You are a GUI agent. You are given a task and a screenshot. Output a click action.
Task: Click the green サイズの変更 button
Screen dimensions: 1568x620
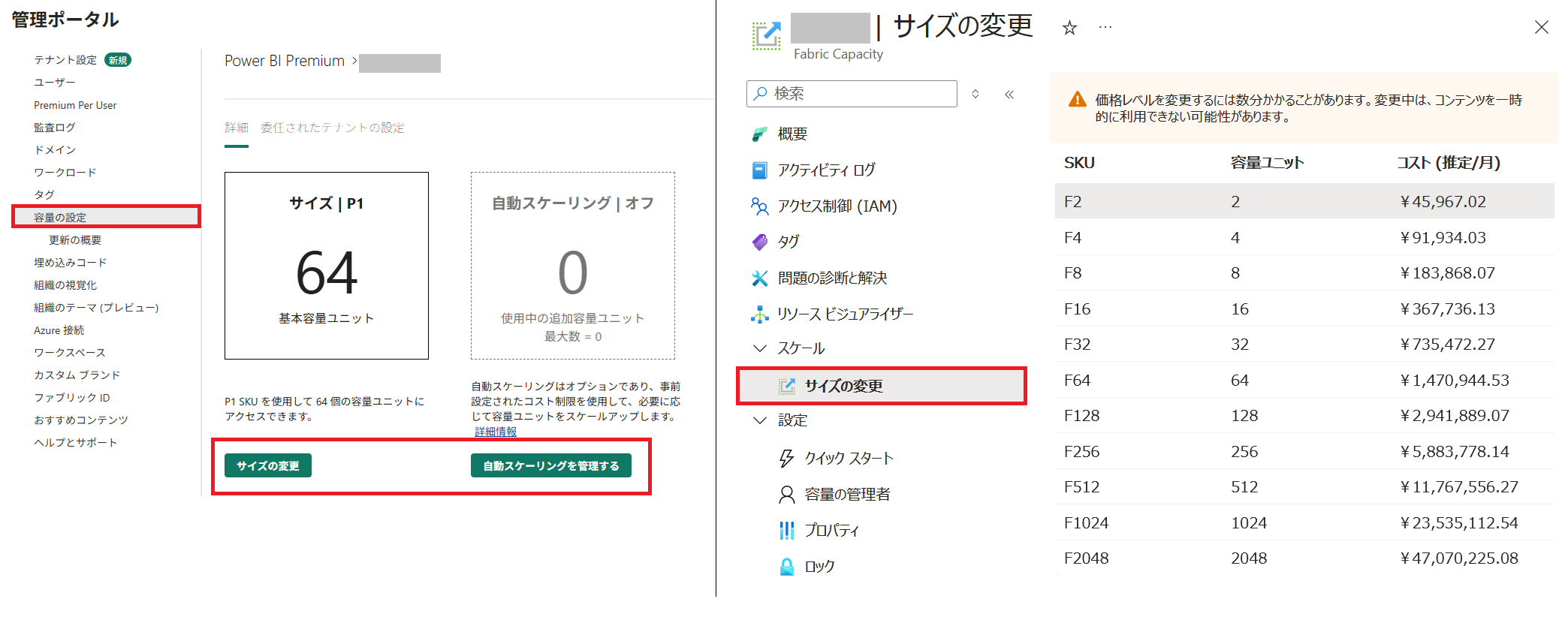[x=268, y=465]
